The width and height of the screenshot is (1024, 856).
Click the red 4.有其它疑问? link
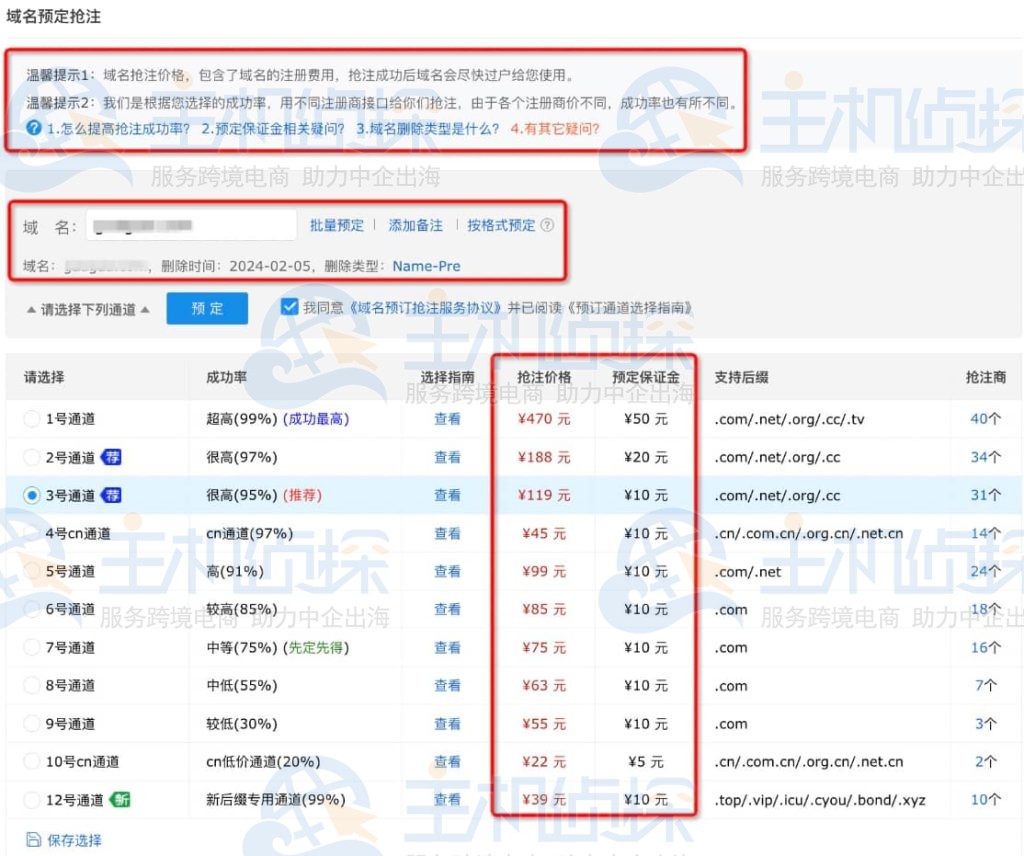[555, 129]
